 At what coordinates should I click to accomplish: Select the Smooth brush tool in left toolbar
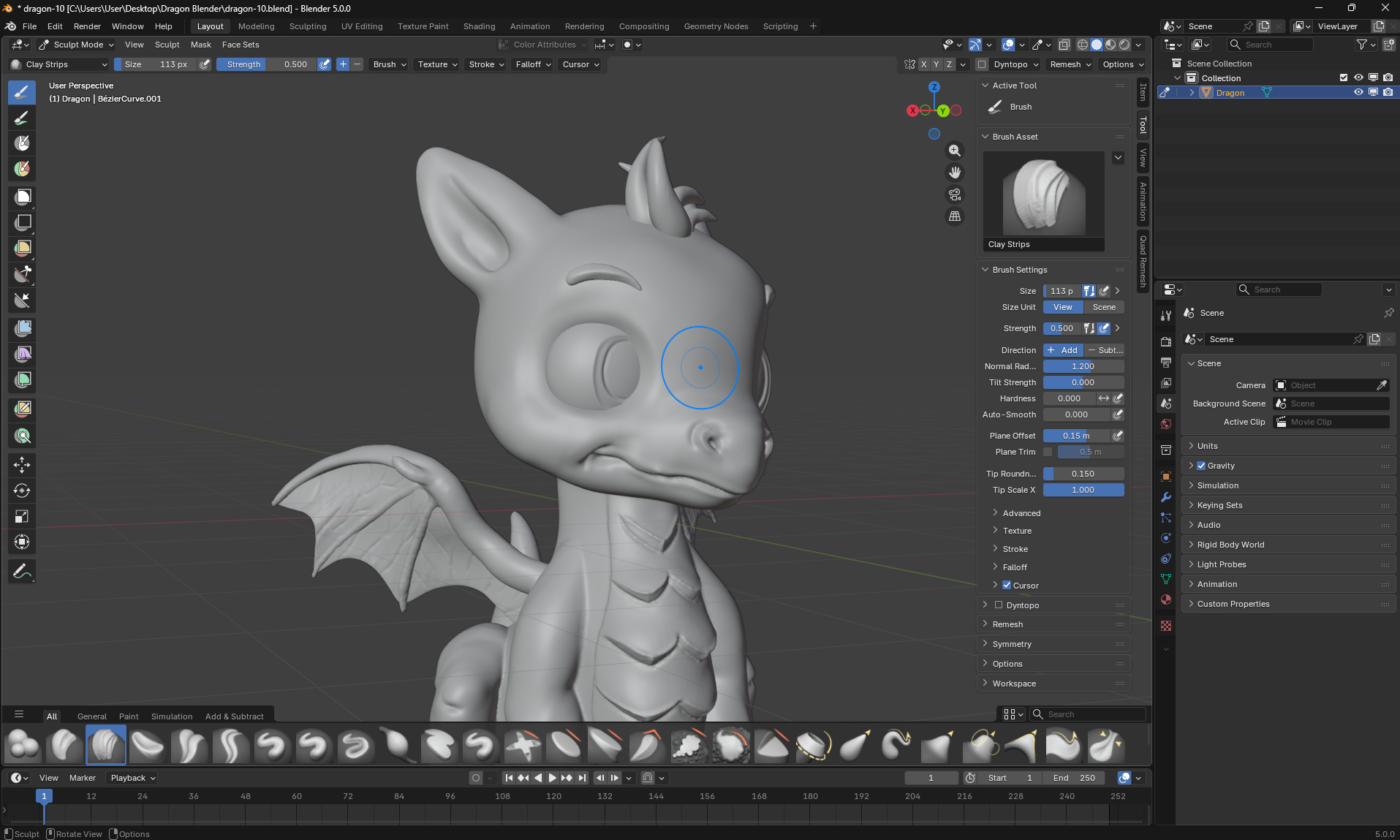[x=22, y=118]
